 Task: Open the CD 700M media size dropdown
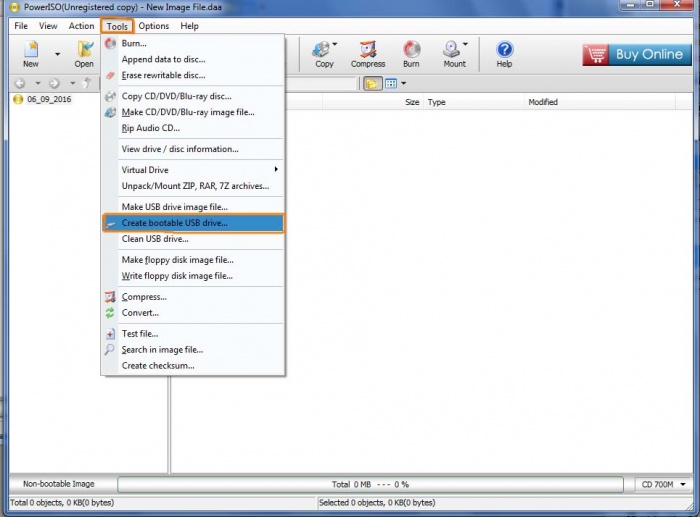[663, 484]
